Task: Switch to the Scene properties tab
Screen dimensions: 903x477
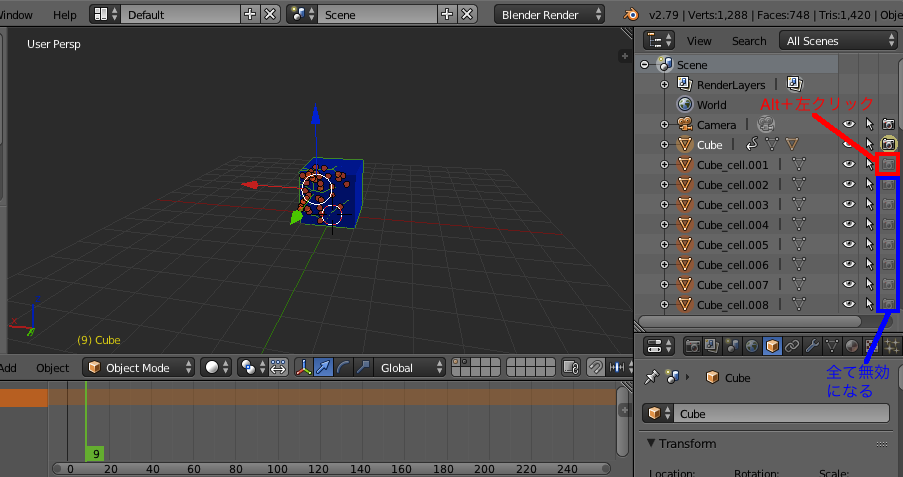Action: tap(732, 346)
